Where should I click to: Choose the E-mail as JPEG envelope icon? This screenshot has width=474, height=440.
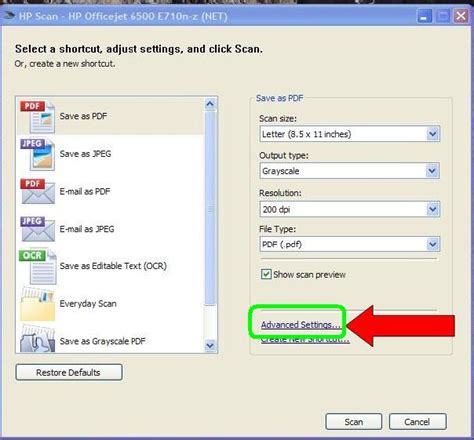click(37, 229)
